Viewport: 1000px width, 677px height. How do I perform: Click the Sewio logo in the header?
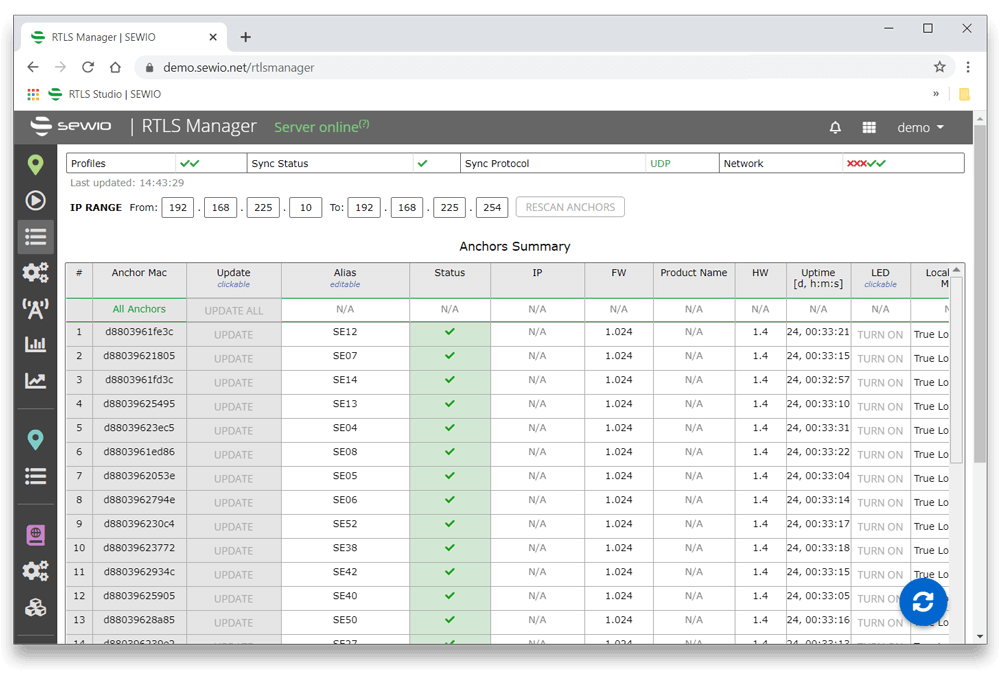click(70, 127)
